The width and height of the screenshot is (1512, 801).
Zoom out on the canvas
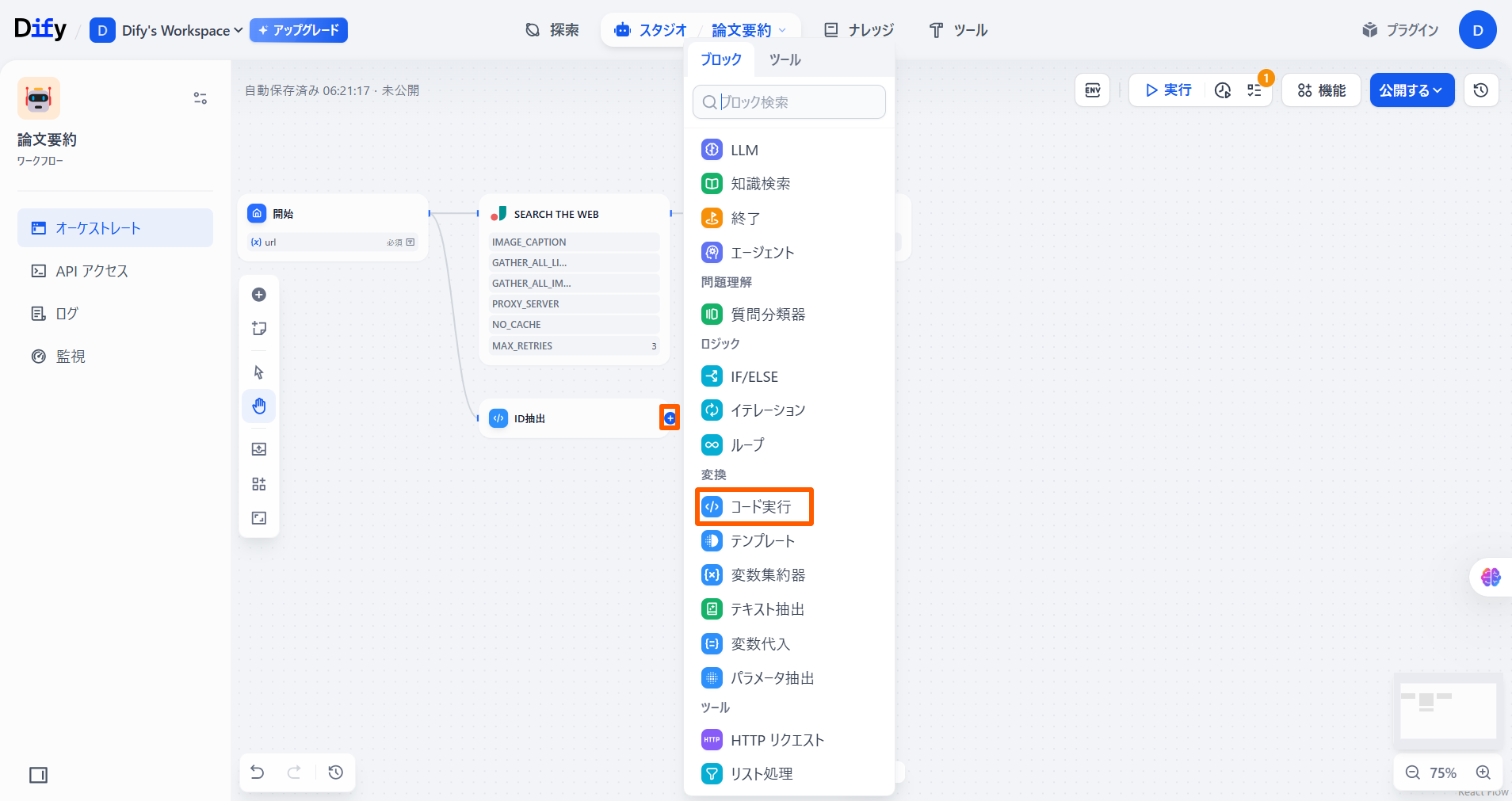1412,772
